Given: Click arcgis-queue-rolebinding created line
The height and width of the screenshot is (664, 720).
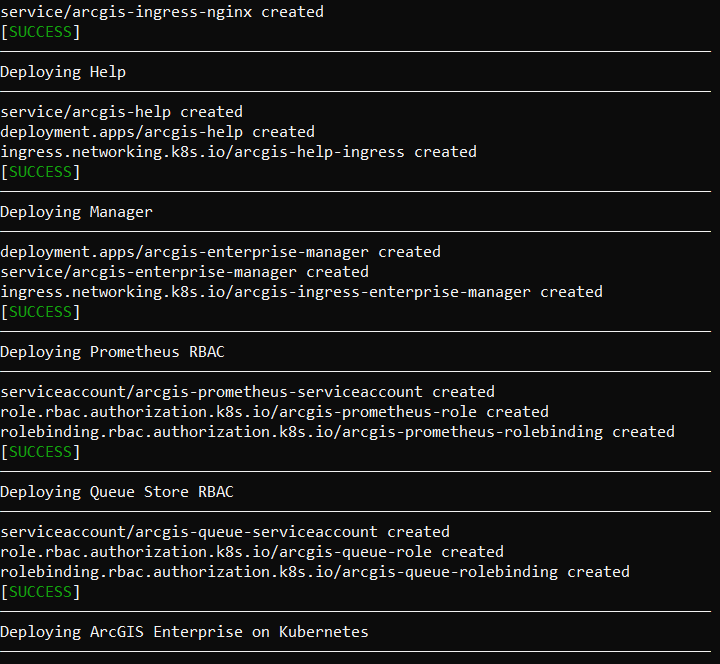Looking at the screenshot, I should click(x=315, y=572).
